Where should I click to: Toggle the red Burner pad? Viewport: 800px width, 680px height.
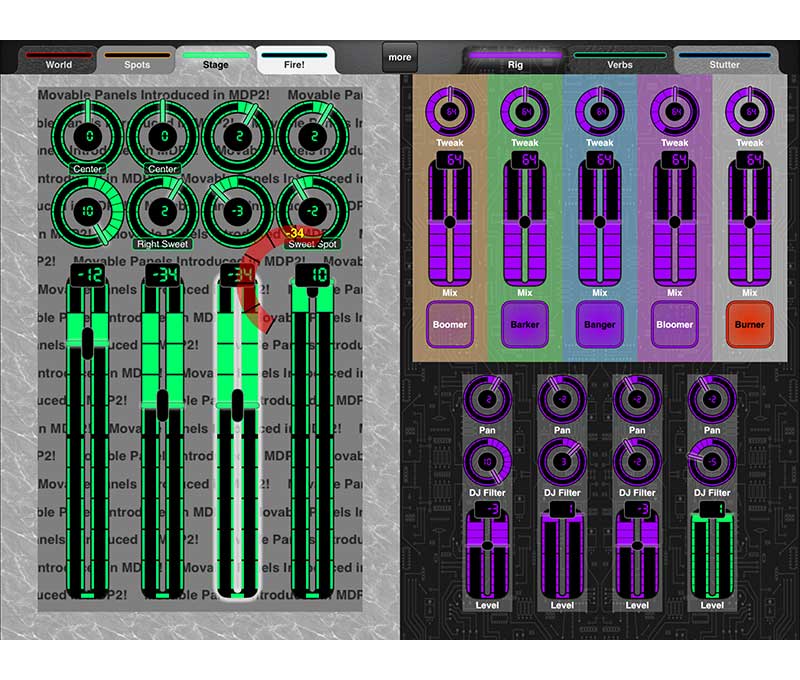[x=749, y=324]
